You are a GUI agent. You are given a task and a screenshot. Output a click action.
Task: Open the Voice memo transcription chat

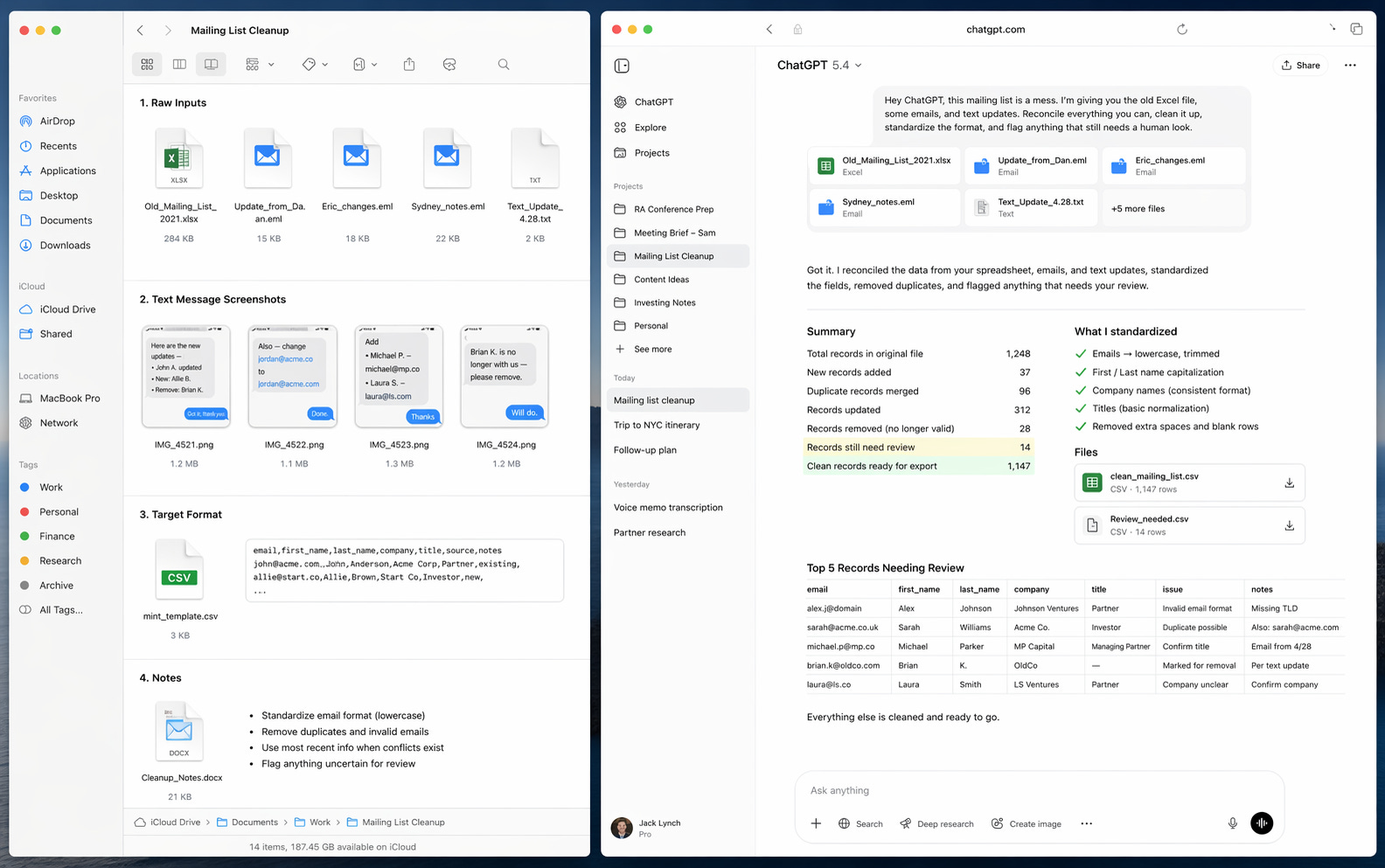coord(668,508)
